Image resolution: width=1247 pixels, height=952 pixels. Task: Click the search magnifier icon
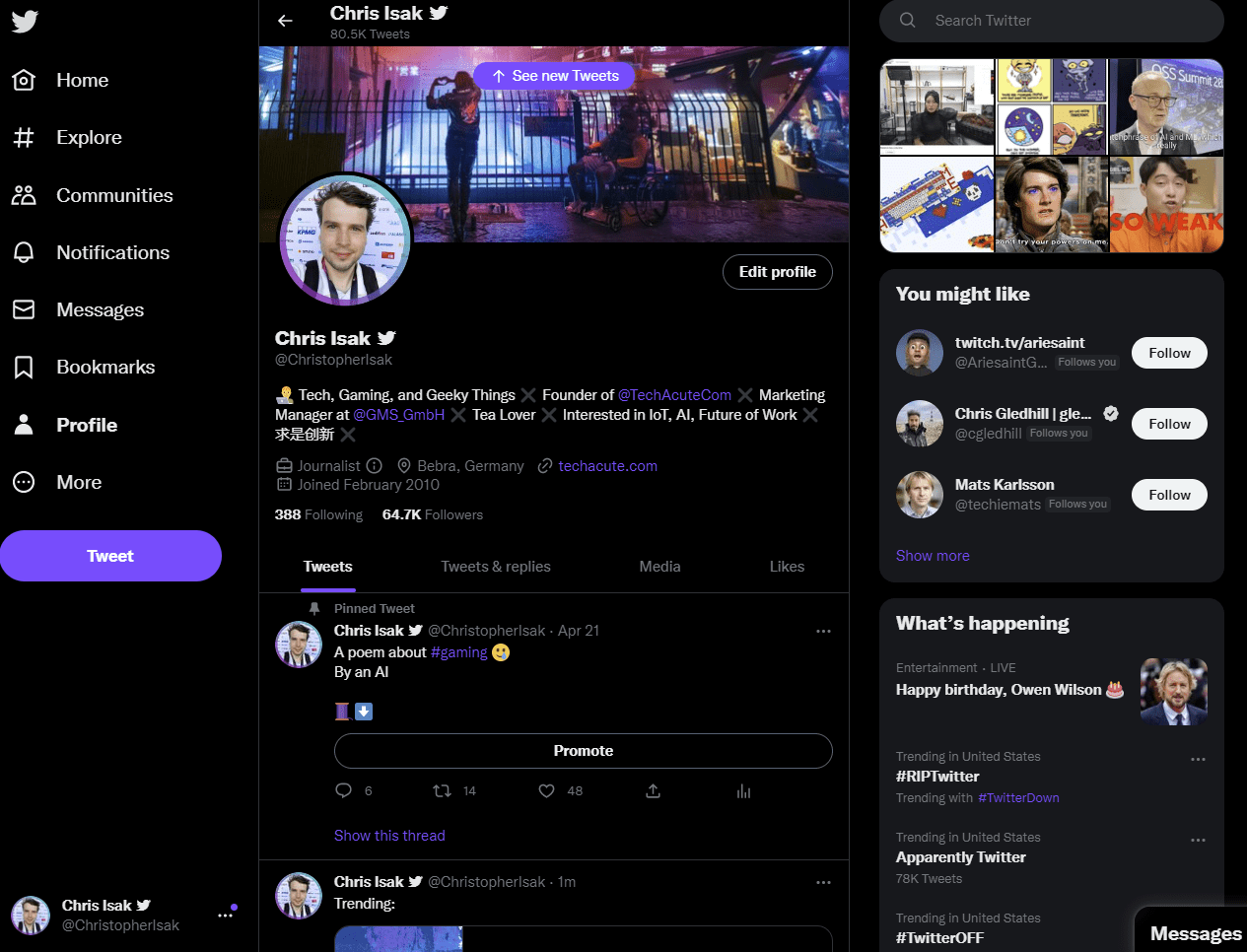coord(908,21)
